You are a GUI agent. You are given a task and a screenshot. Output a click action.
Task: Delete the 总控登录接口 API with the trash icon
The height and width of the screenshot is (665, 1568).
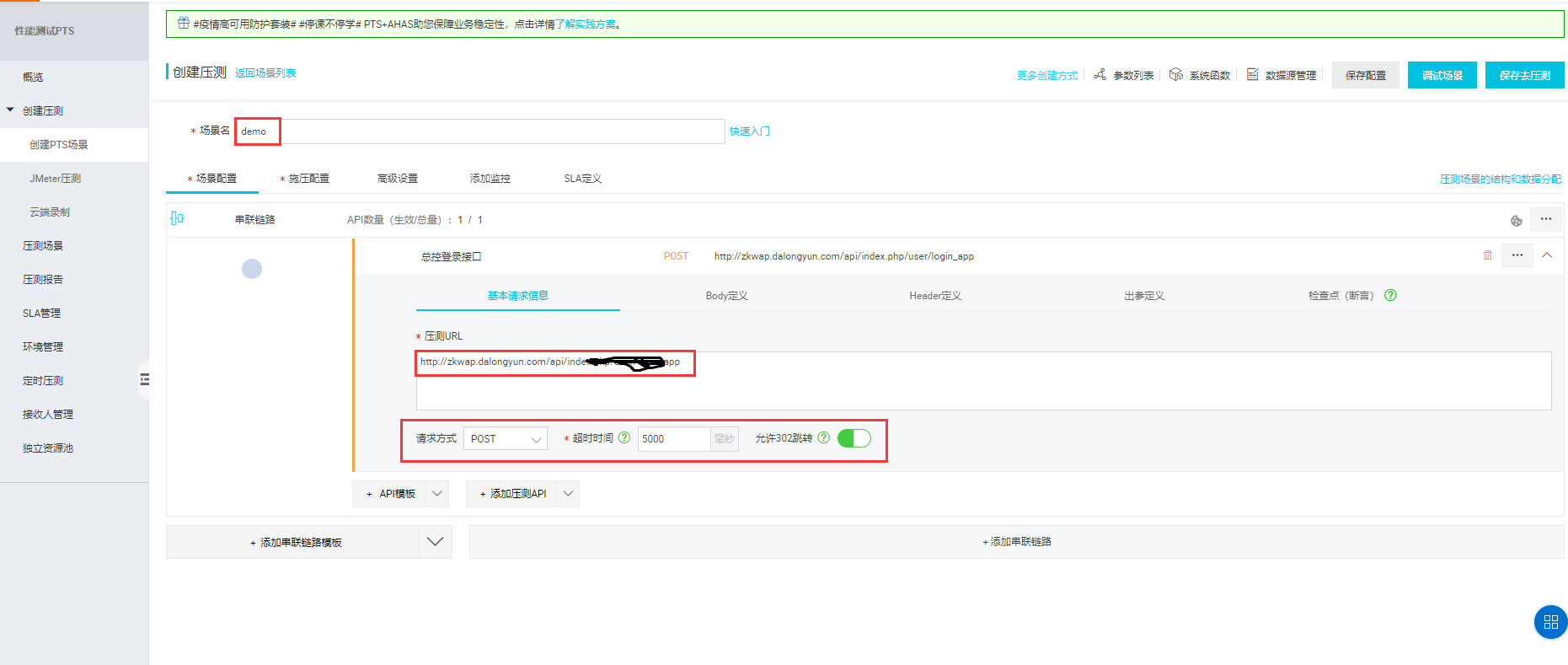(x=1488, y=255)
